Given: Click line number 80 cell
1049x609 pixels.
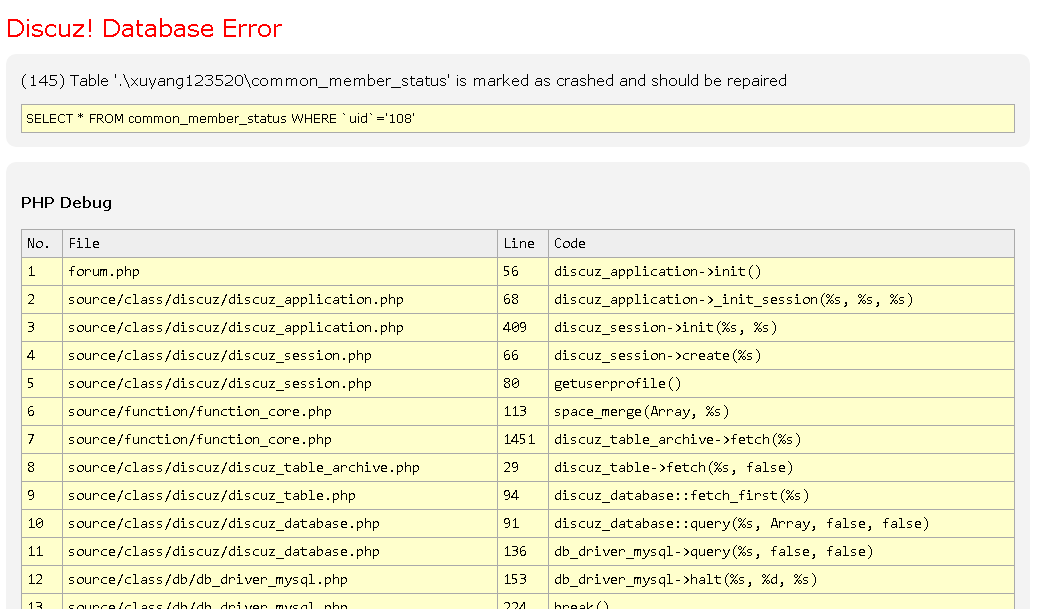Looking at the screenshot, I should pos(522,384).
